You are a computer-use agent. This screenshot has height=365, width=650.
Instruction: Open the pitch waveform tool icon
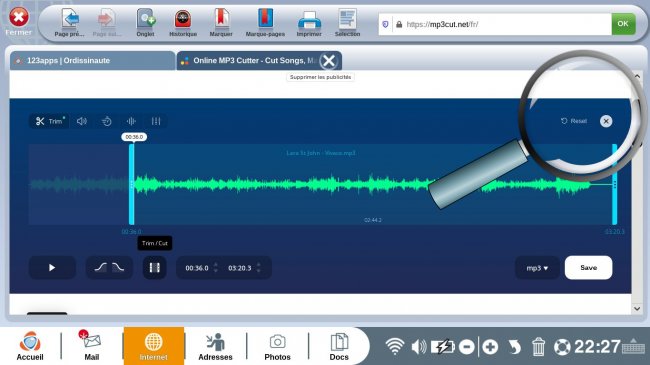pyautogui.click(x=131, y=121)
